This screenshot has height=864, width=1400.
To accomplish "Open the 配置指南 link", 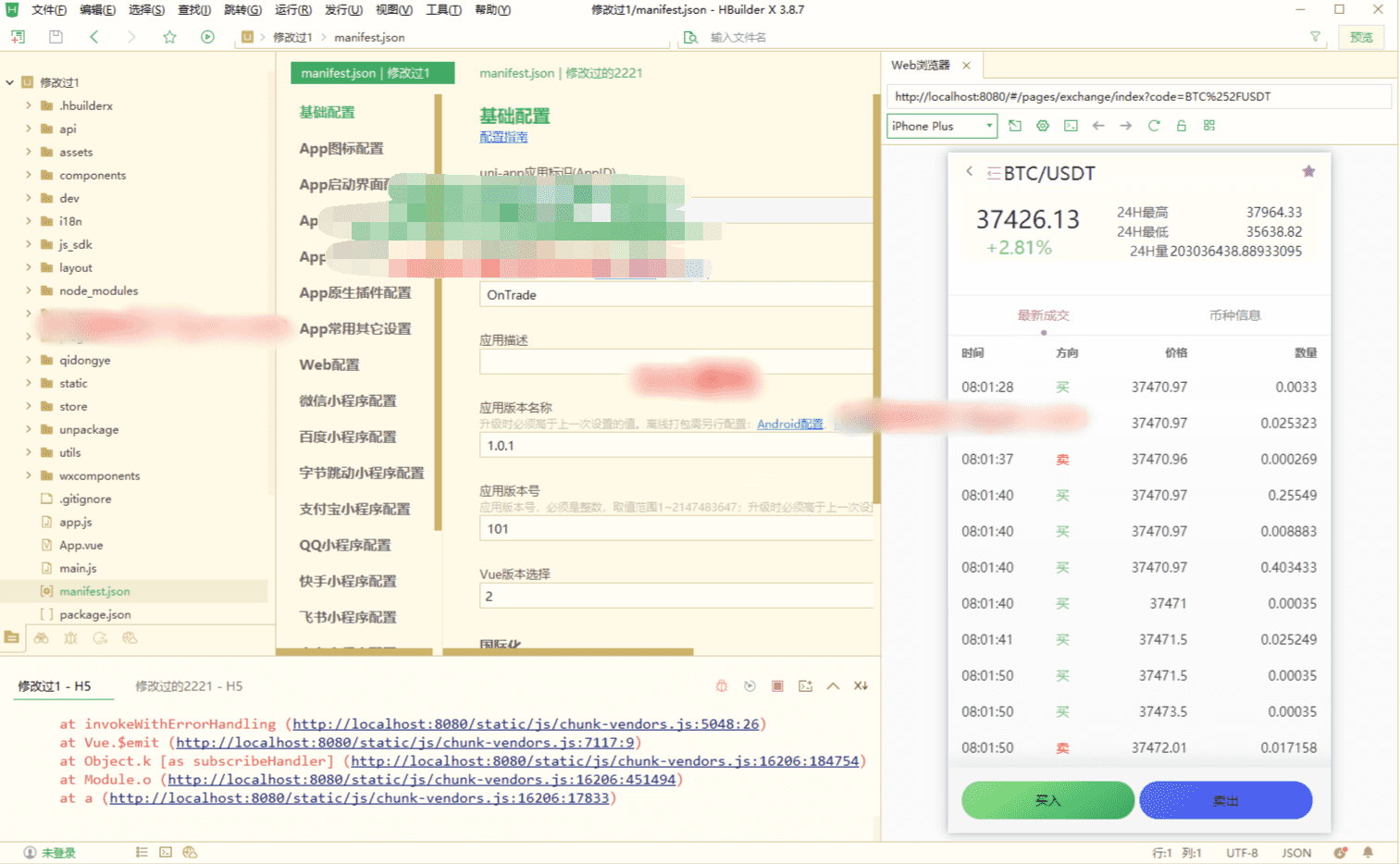I will (503, 137).
